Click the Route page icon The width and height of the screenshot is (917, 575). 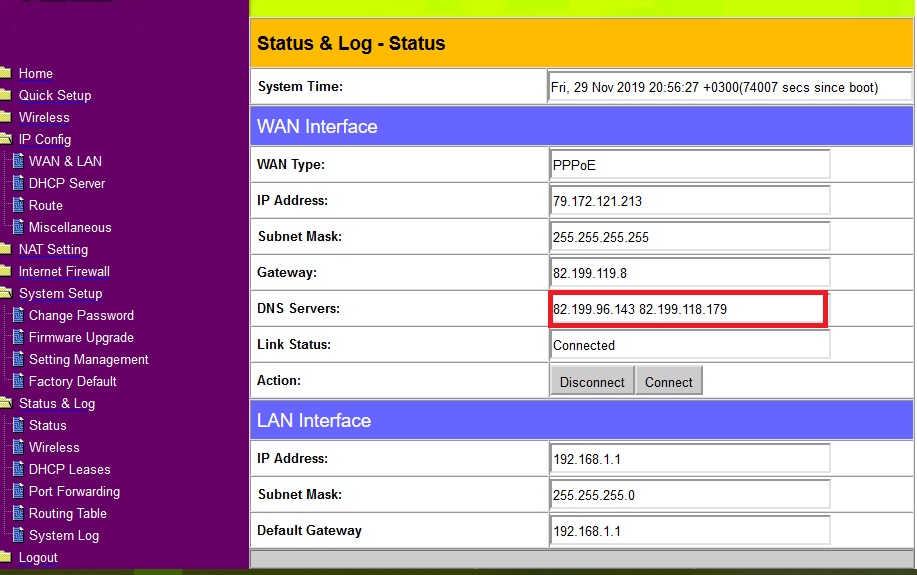[x=19, y=205]
